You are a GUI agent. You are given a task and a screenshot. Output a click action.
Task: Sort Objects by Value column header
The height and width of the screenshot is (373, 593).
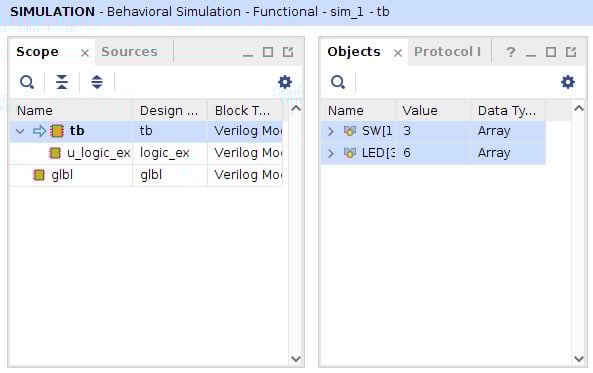click(x=433, y=110)
